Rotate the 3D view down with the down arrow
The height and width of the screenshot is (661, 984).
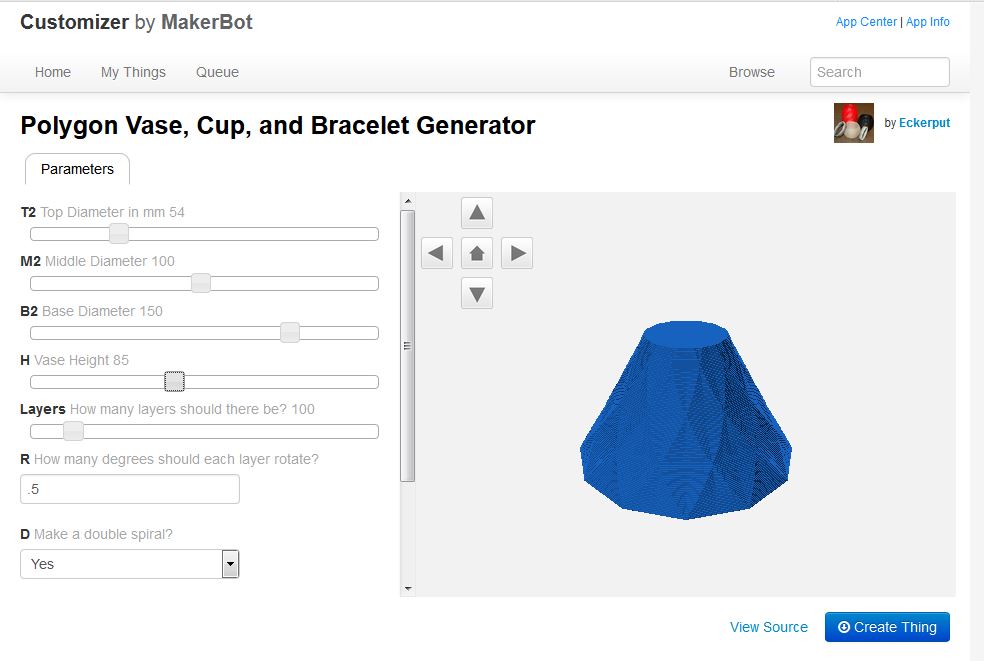[x=477, y=293]
